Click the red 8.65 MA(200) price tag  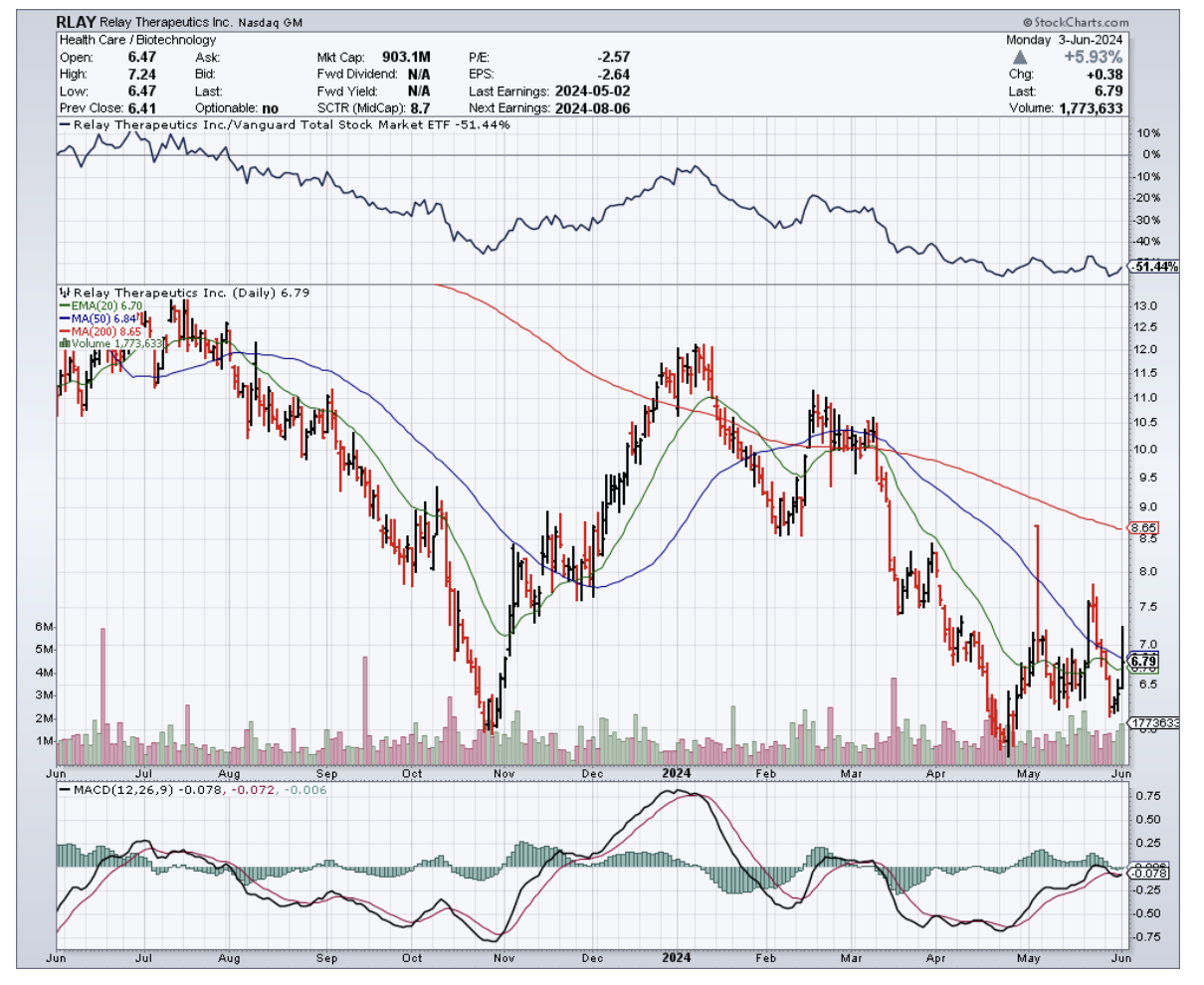pos(1143,527)
